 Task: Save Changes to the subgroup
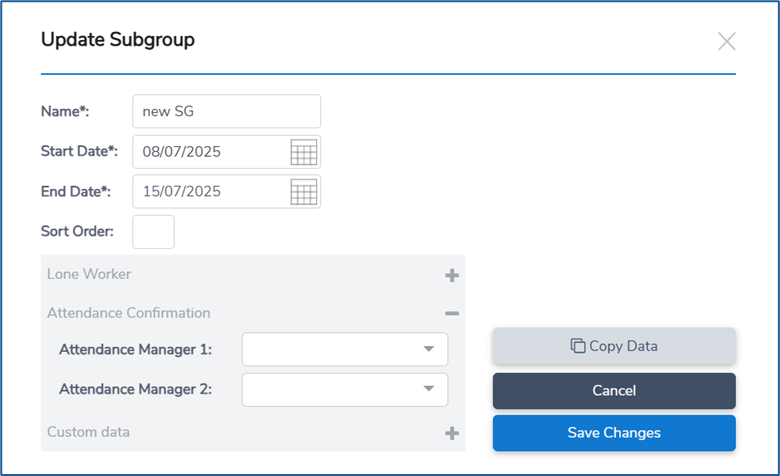(614, 433)
